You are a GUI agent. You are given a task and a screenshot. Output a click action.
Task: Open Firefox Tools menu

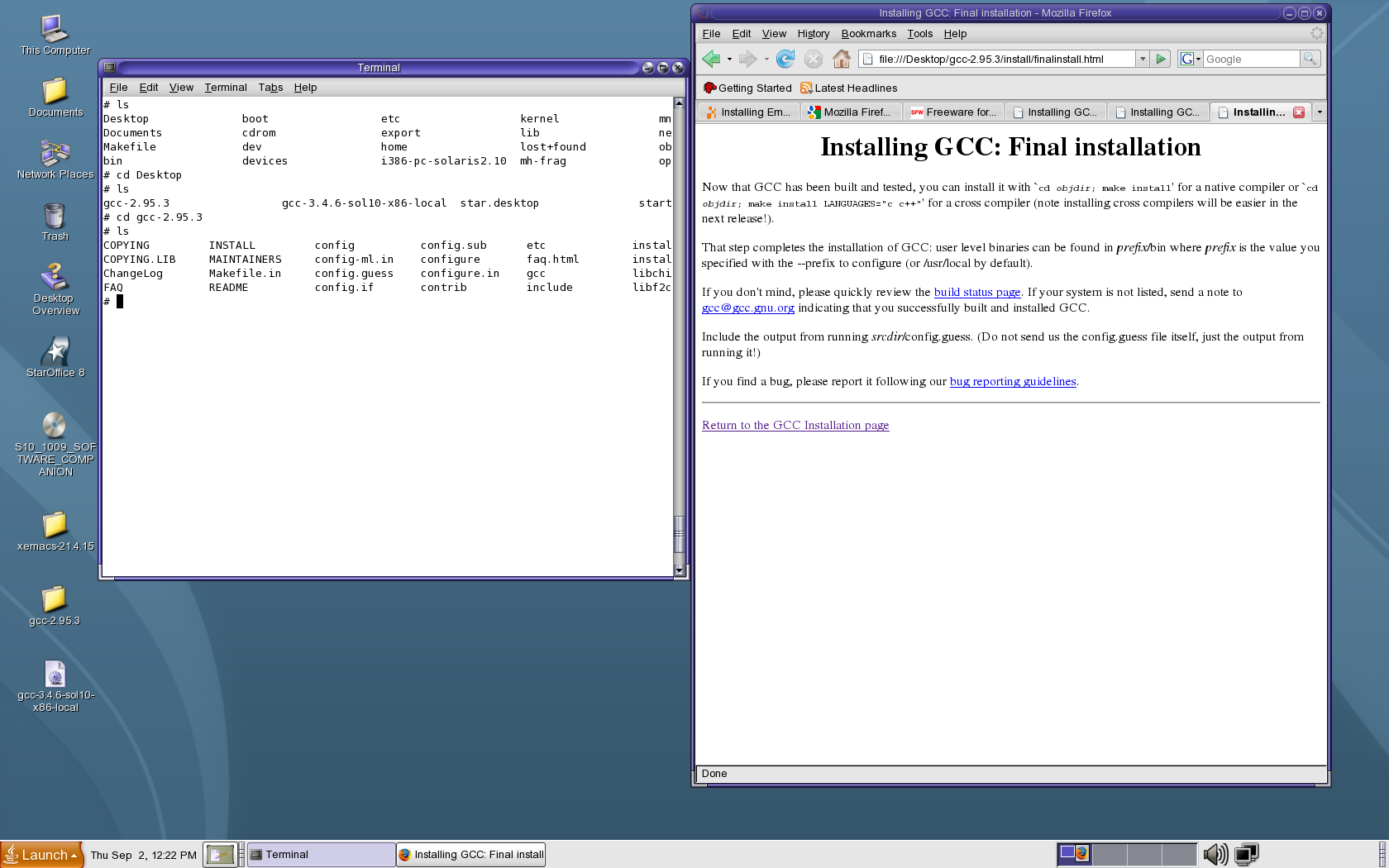point(919,34)
